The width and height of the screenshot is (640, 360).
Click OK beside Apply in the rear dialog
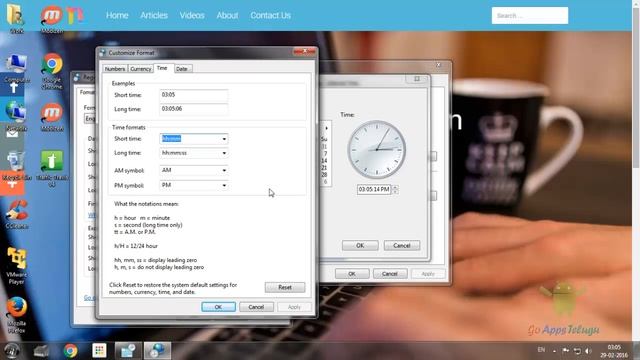[x=352, y=273]
